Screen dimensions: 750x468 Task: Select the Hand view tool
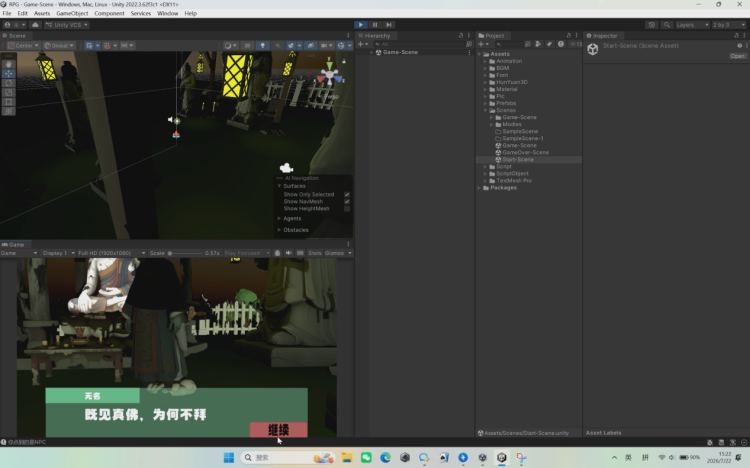point(9,64)
